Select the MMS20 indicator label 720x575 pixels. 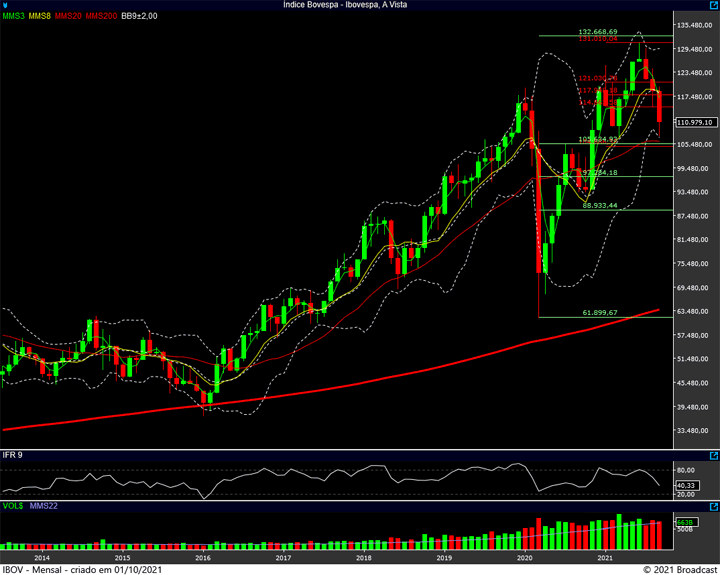pyautogui.click(x=70, y=16)
